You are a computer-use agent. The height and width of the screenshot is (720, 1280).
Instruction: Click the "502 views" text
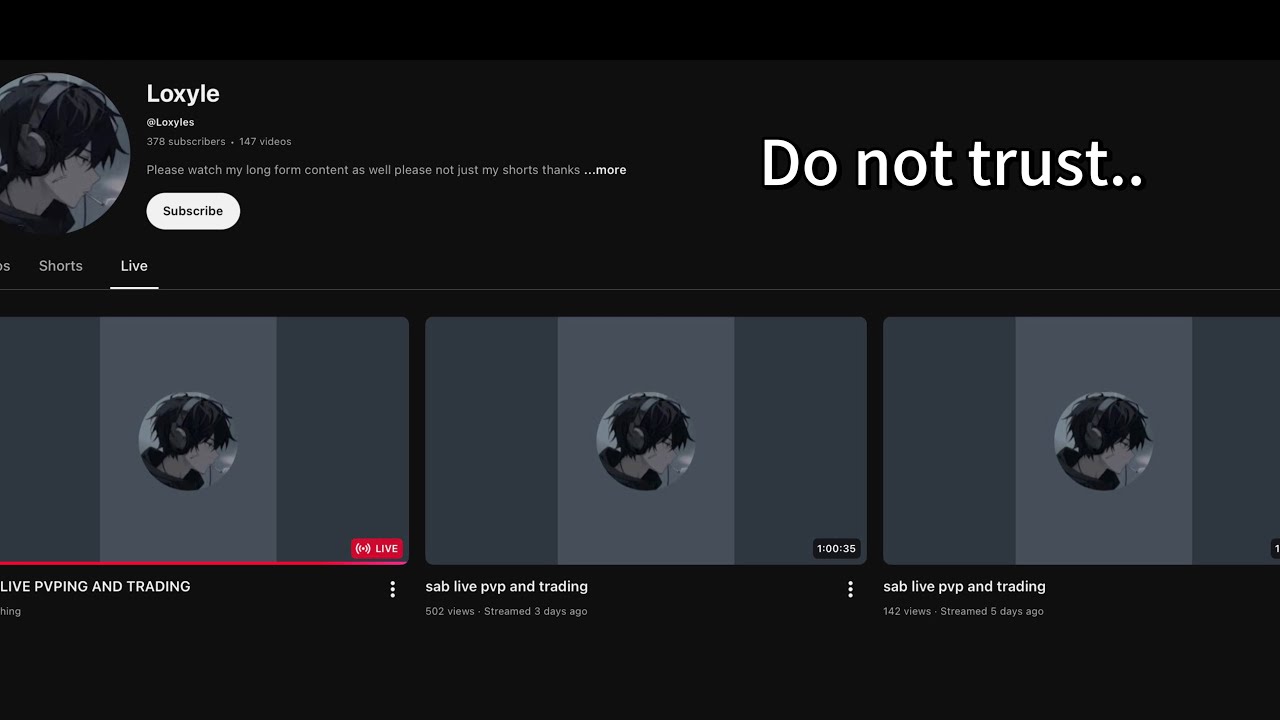450,611
